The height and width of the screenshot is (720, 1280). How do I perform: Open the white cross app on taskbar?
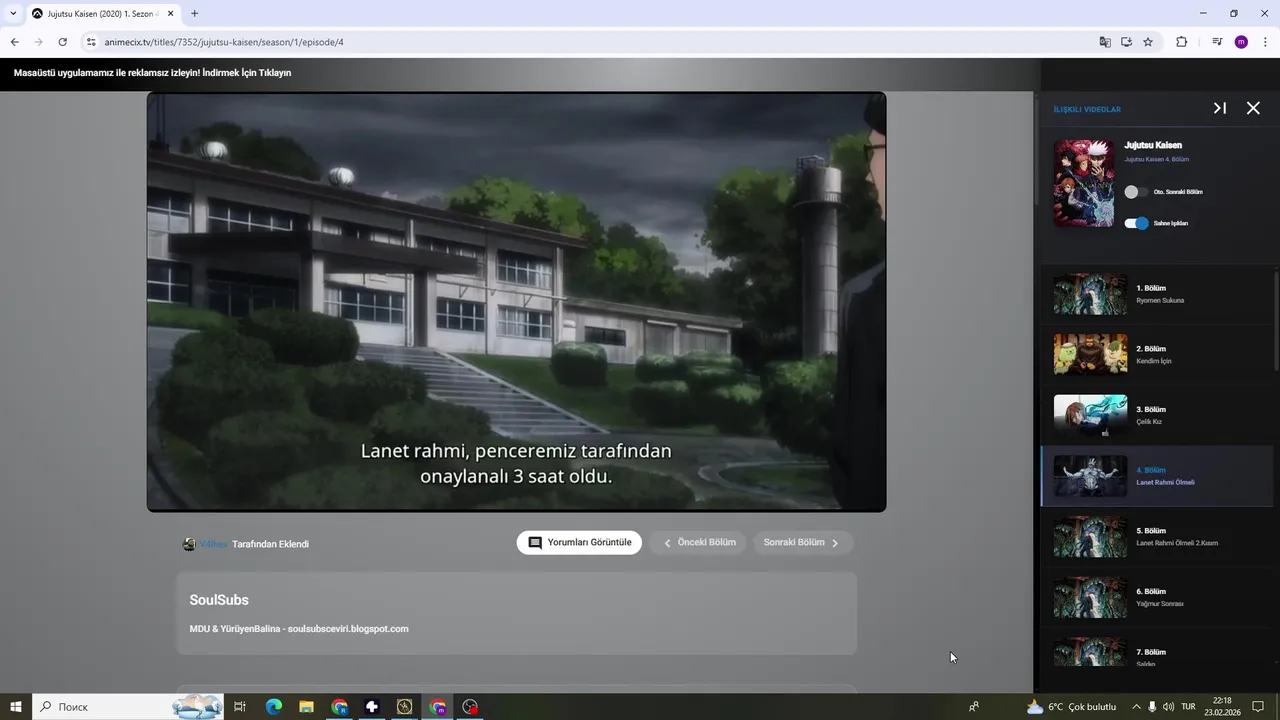tap(372, 707)
